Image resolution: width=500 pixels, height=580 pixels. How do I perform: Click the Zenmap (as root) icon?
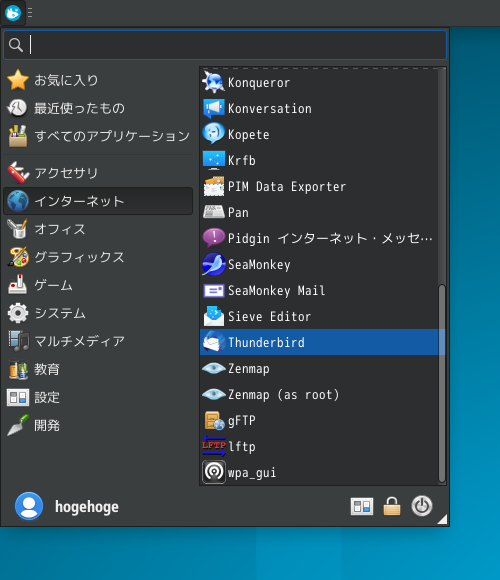pos(213,394)
